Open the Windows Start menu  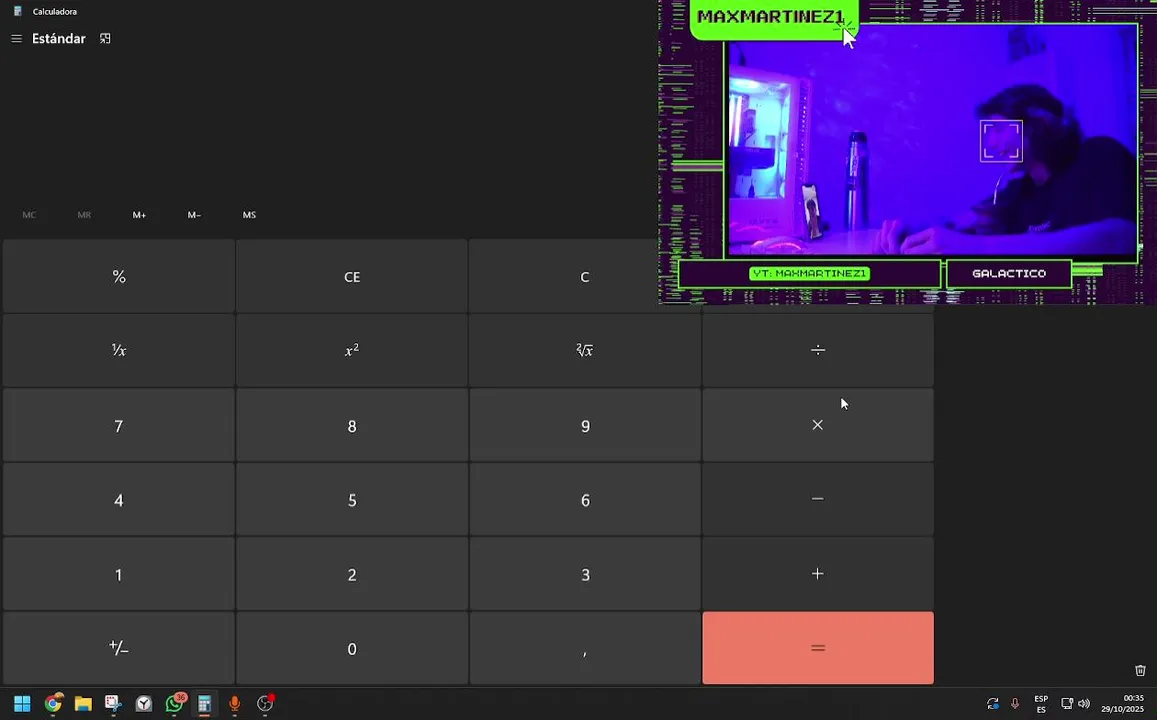tap(22, 703)
